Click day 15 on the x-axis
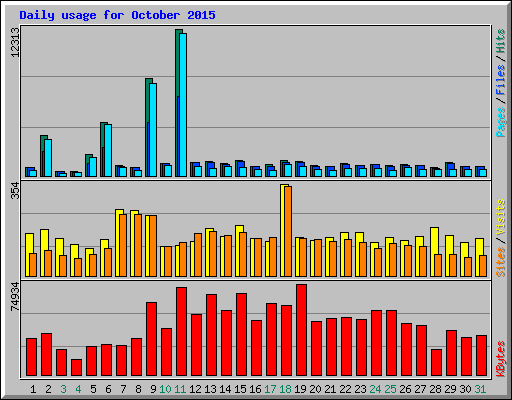512x400 pixels. [x=240, y=389]
